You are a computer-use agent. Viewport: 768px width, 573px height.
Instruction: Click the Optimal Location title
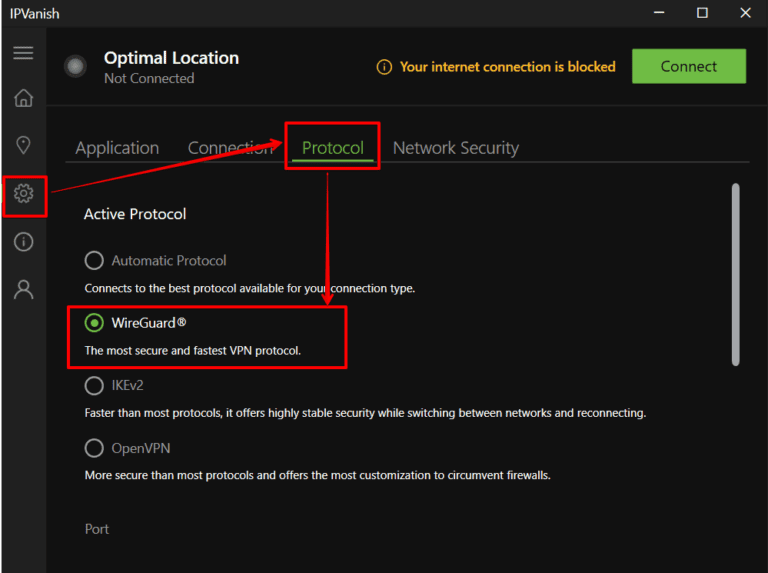coord(169,58)
